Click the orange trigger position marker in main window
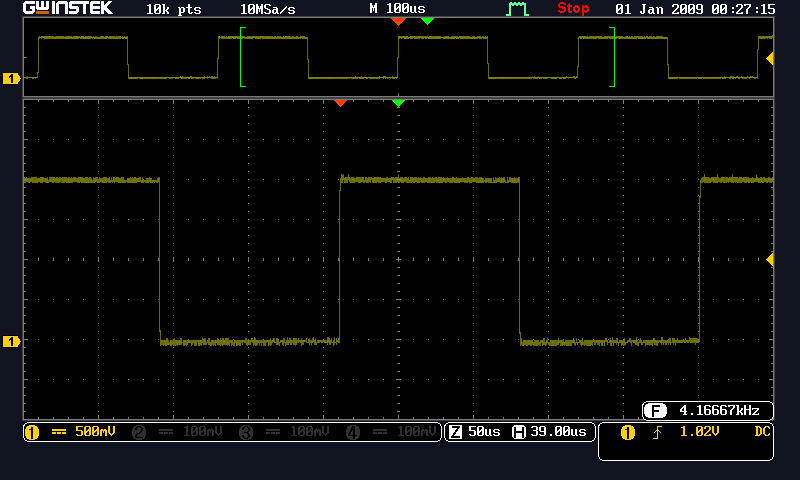The height and width of the screenshot is (480, 800). click(x=340, y=103)
